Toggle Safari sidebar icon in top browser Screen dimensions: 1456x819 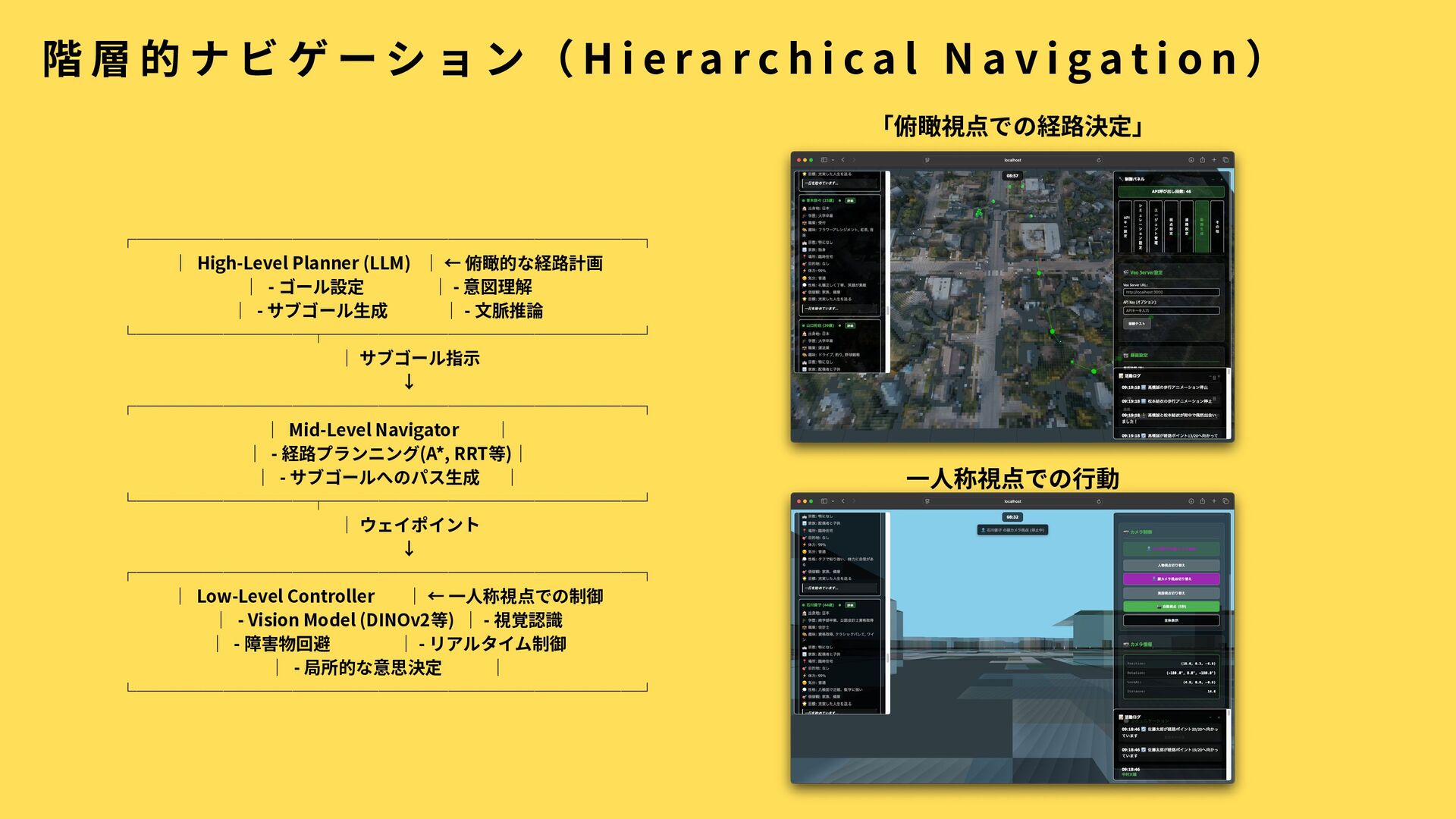pos(824,160)
